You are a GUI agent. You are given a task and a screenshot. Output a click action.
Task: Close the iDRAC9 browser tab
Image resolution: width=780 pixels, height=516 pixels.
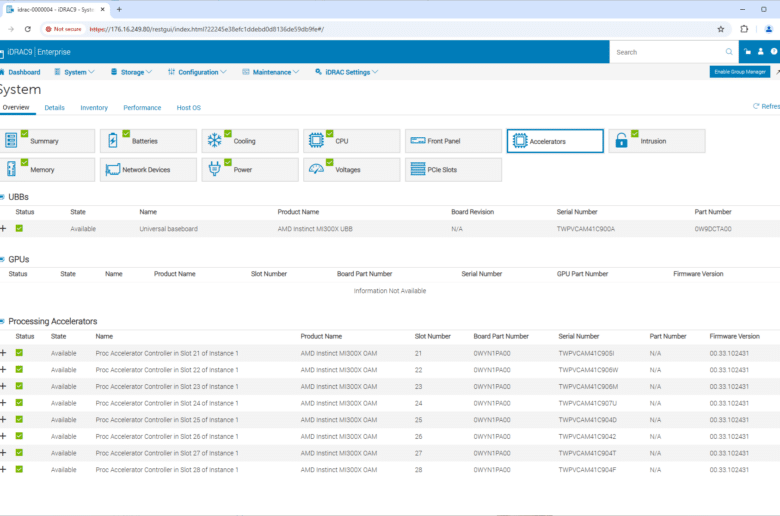tap(102, 9)
